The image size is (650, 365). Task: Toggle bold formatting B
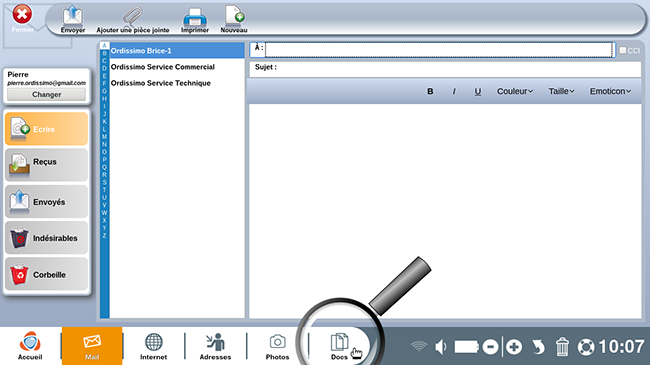coord(430,91)
